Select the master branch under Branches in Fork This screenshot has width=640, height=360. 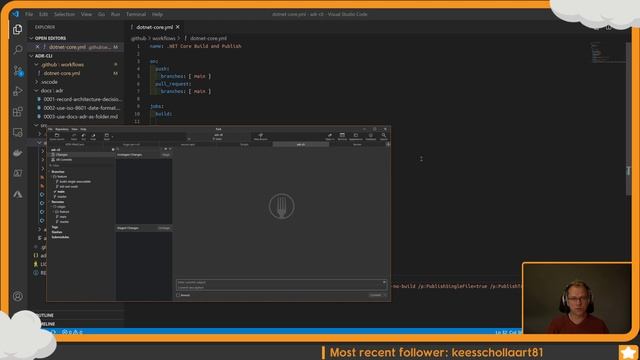pos(62,196)
